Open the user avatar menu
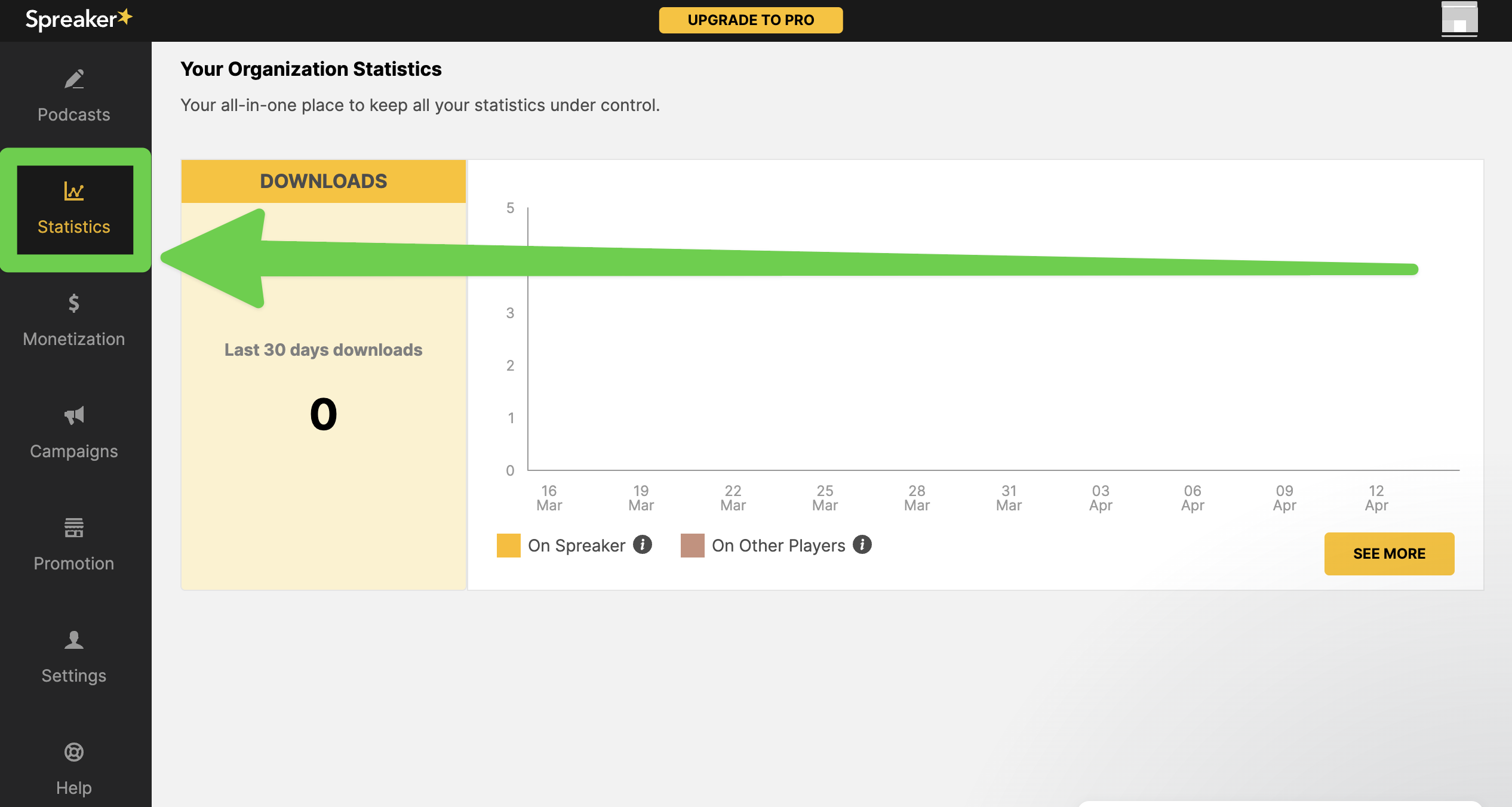Image resolution: width=1512 pixels, height=807 pixels. tap(1459, 19)
